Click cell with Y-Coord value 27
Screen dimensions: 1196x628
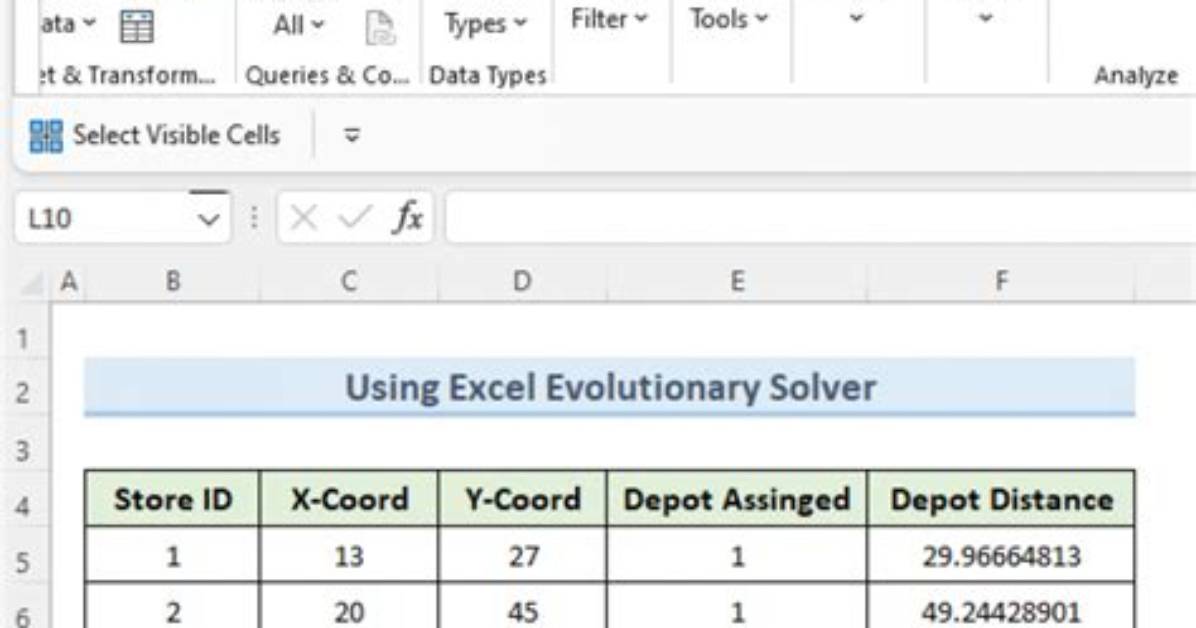point(522,556)
